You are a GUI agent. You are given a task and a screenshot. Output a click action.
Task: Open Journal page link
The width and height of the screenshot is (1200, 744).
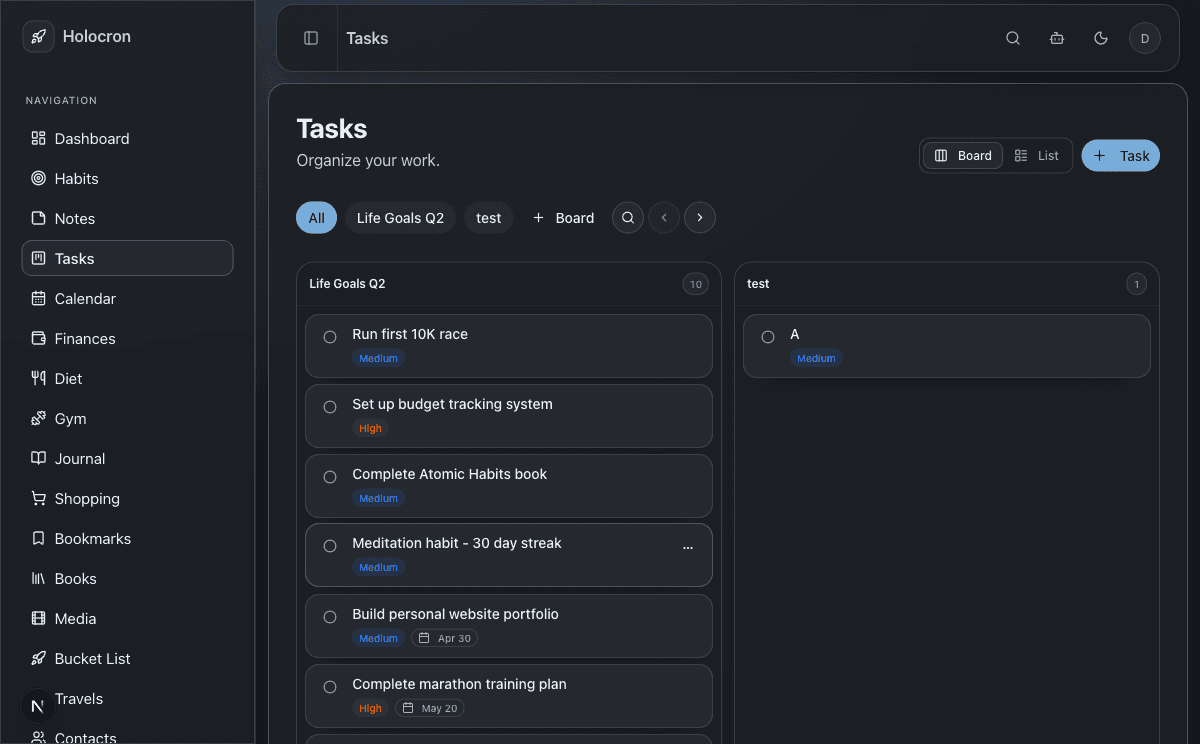click(127, 458)
